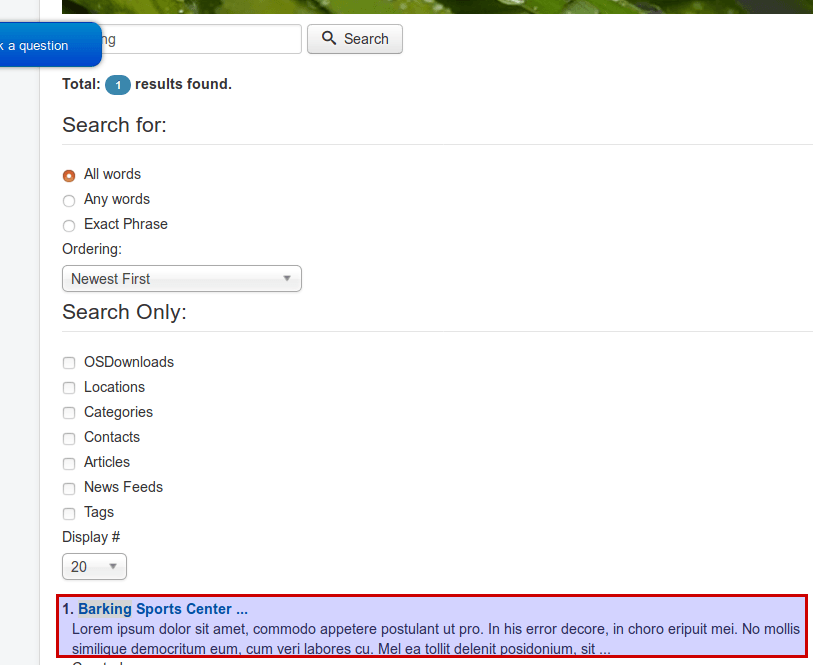The height and width of the screenshot is (665, 813).
Task: Open the Display # 20 dropdown
Action: (x=94, y=567)
